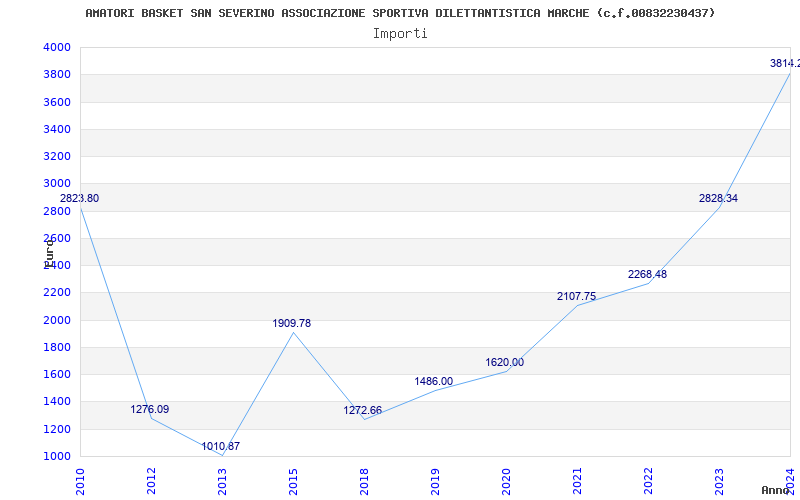Select the 1909.78 peak label for 2015
This screenshot has width=800, height=500.
pyautogui.click(x=291, y=323)
